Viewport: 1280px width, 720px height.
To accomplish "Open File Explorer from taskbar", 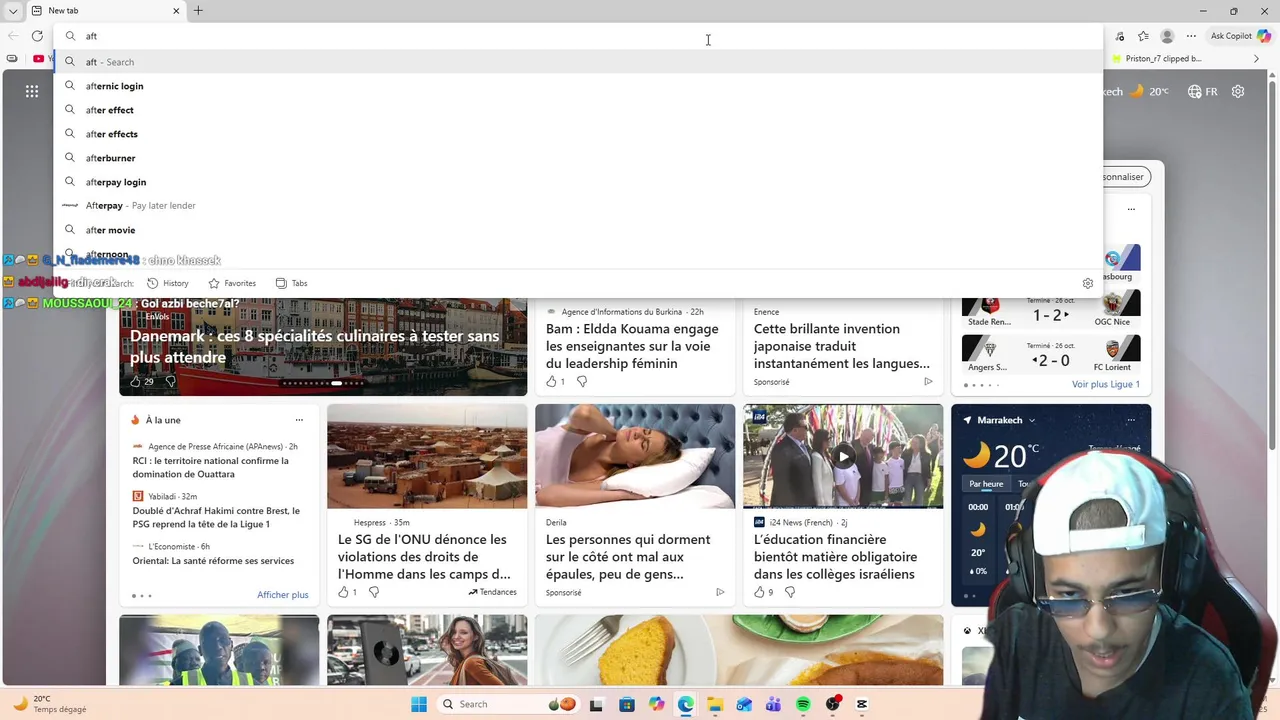I will (715, 704).
